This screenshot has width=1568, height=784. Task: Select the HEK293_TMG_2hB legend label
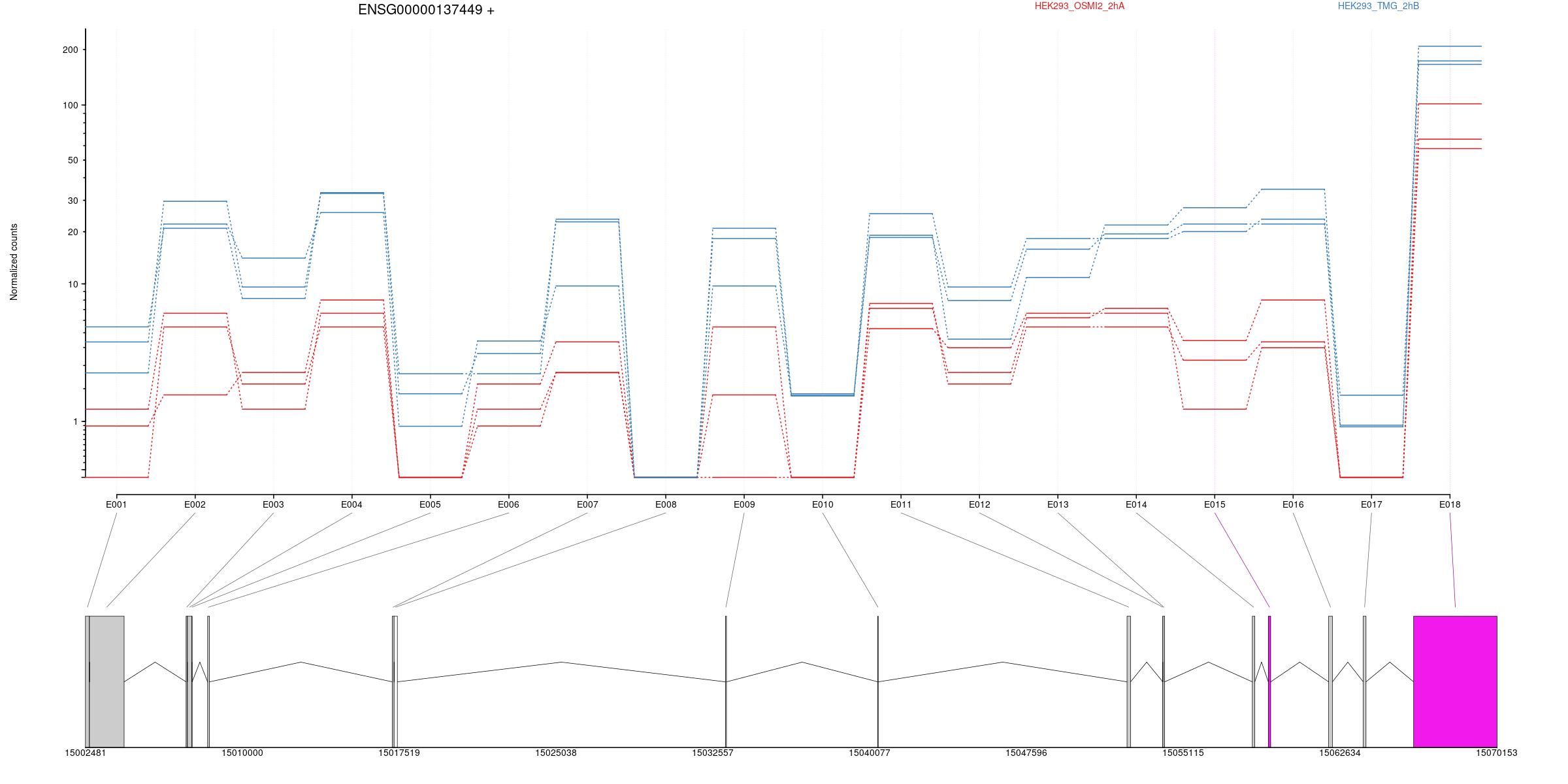pos(1379,6)
